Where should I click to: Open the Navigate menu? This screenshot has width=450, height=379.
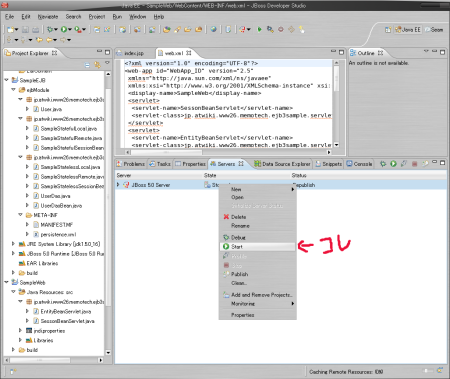48,17
